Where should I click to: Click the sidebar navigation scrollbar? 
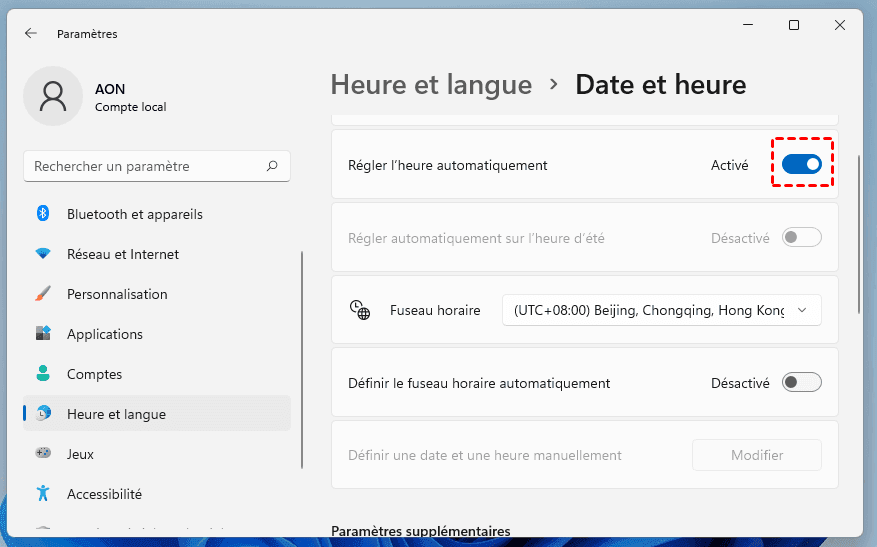tap(302, 360)
